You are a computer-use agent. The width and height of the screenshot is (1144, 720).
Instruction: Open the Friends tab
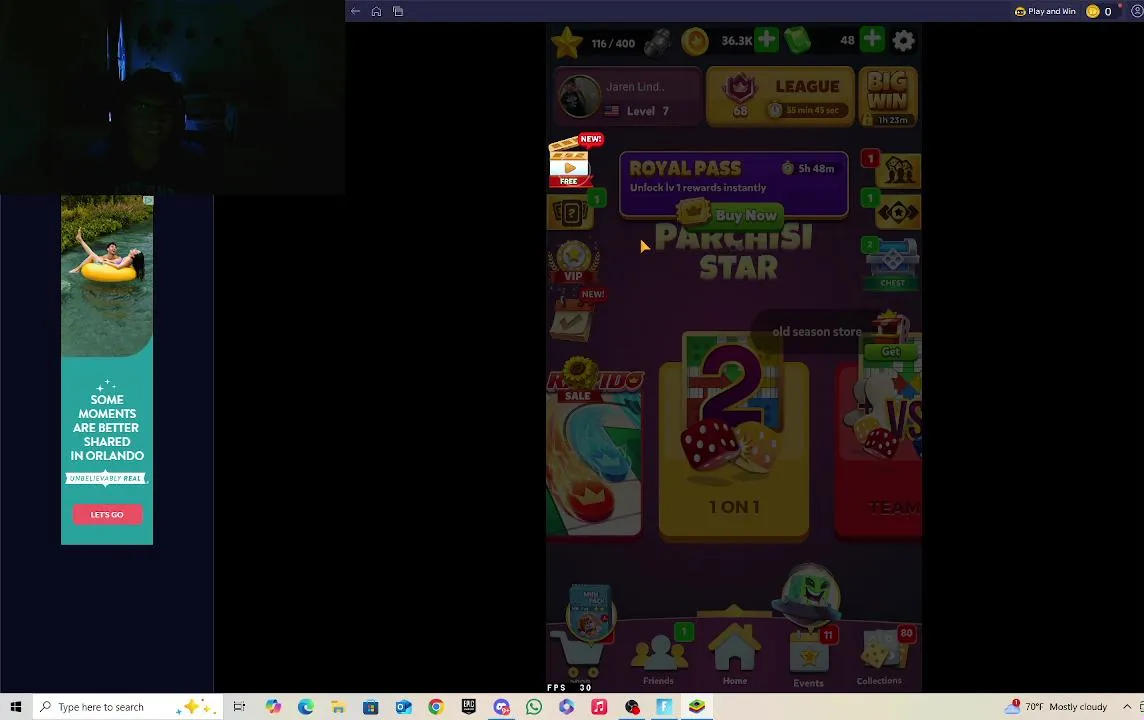coord(659,657)
